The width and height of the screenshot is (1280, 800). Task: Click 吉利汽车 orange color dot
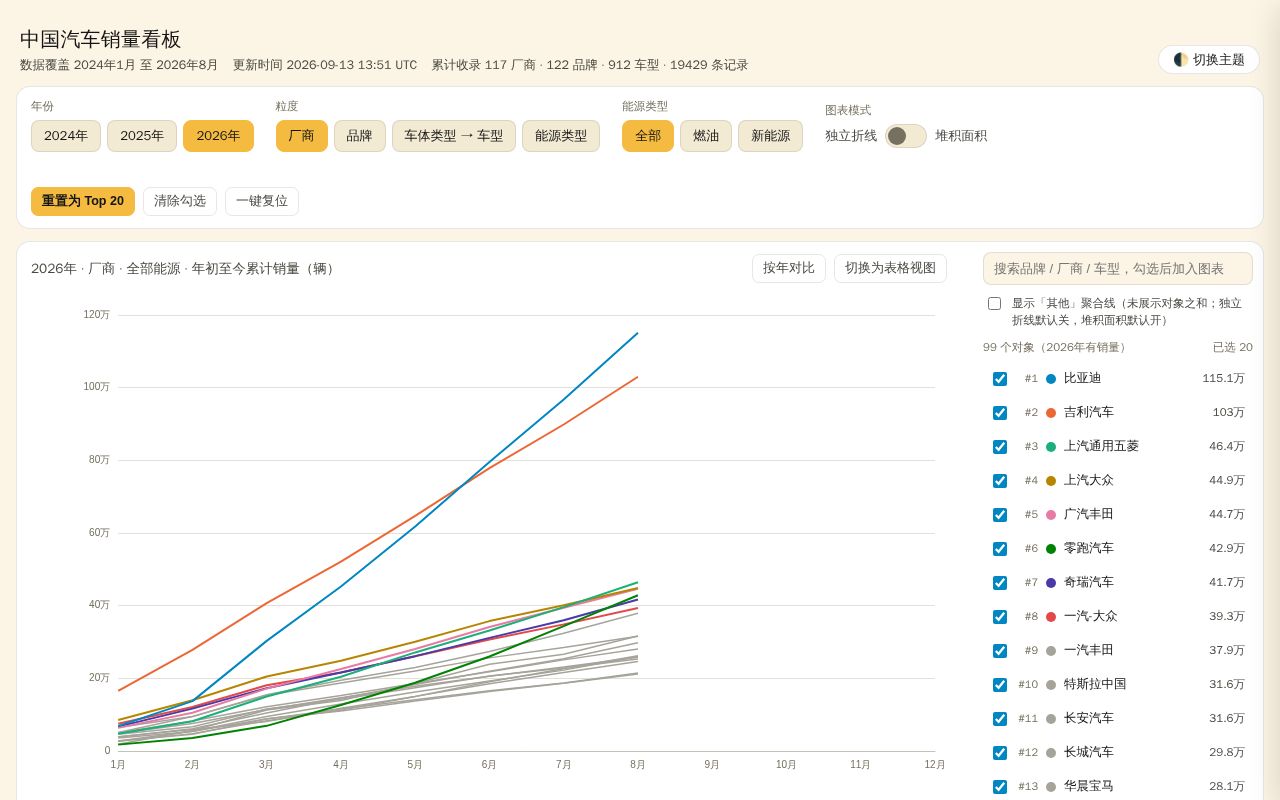pos(1051,413)
